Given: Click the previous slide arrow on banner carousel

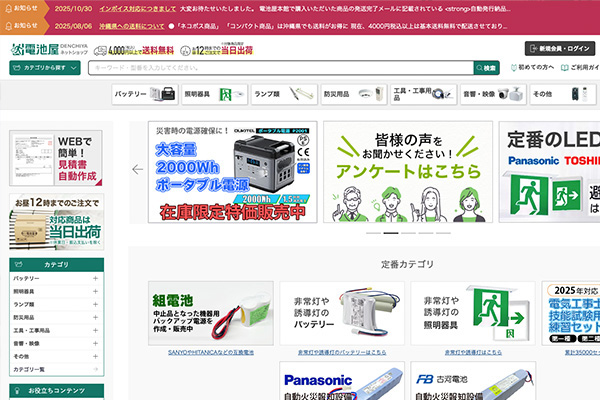Looking at the screenshot, I should coord(138,169).
